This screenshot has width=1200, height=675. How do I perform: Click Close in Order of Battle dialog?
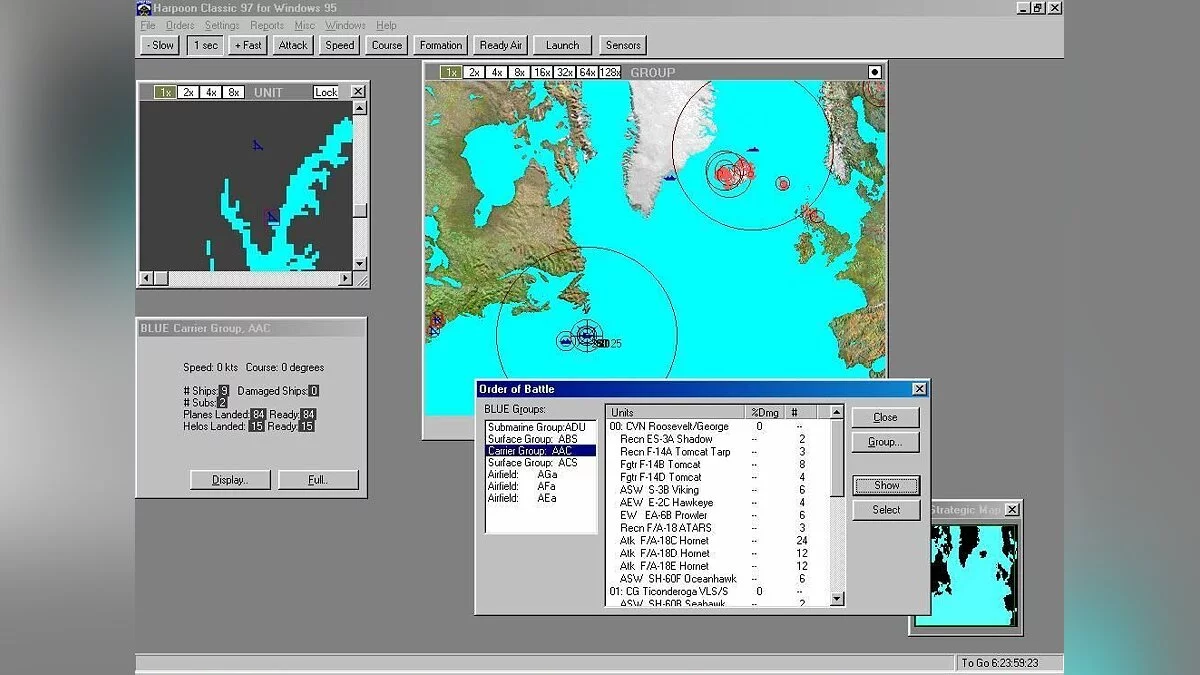[885, 417]
